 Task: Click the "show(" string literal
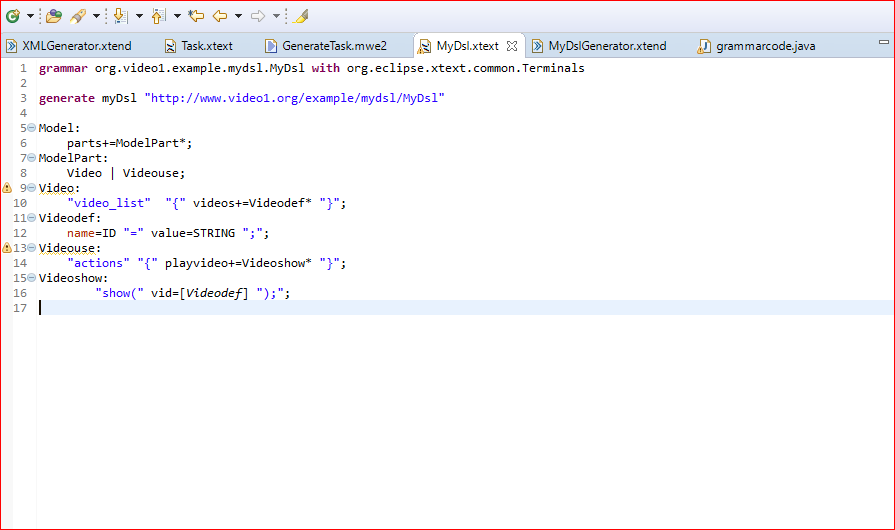(119, 293)
